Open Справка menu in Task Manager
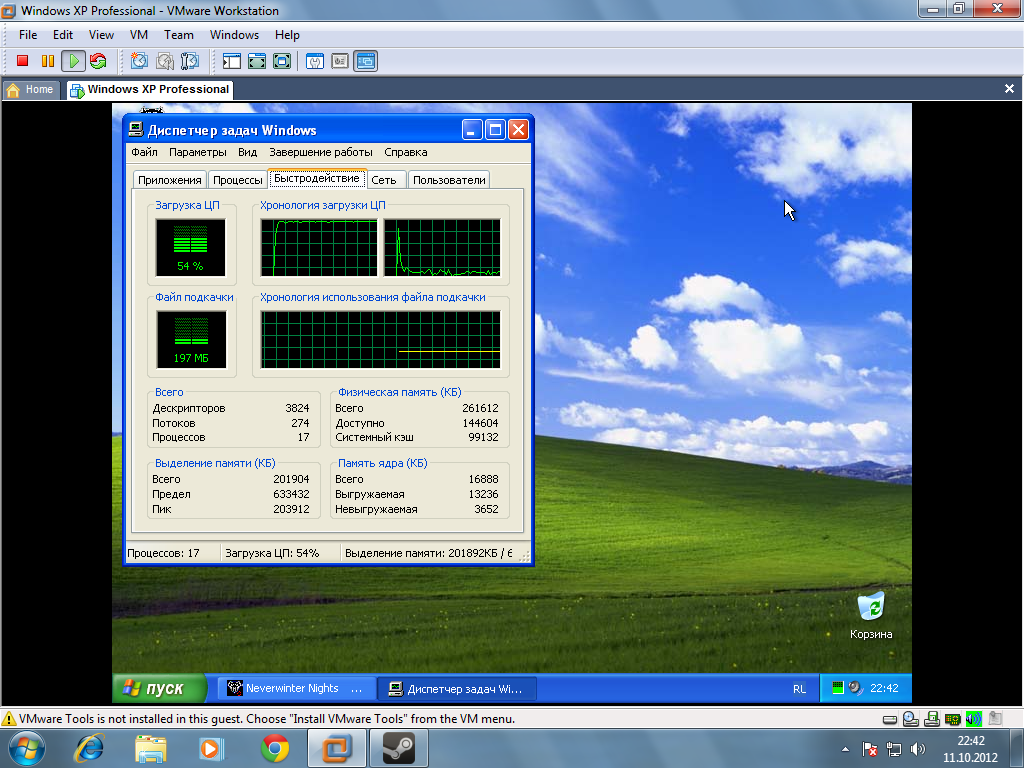Viewport: 1024px width, 768px height. tap(406, 152)
